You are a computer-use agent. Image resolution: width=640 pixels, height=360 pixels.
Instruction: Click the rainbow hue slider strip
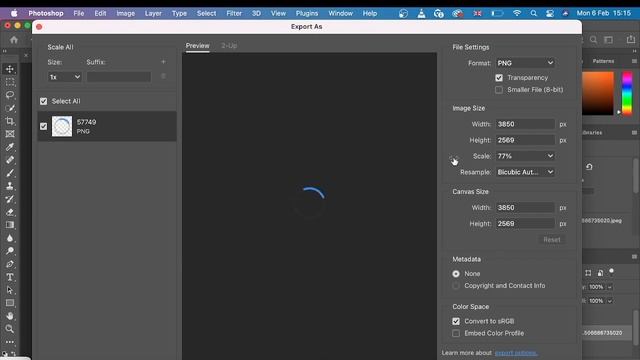coord(627,93)
